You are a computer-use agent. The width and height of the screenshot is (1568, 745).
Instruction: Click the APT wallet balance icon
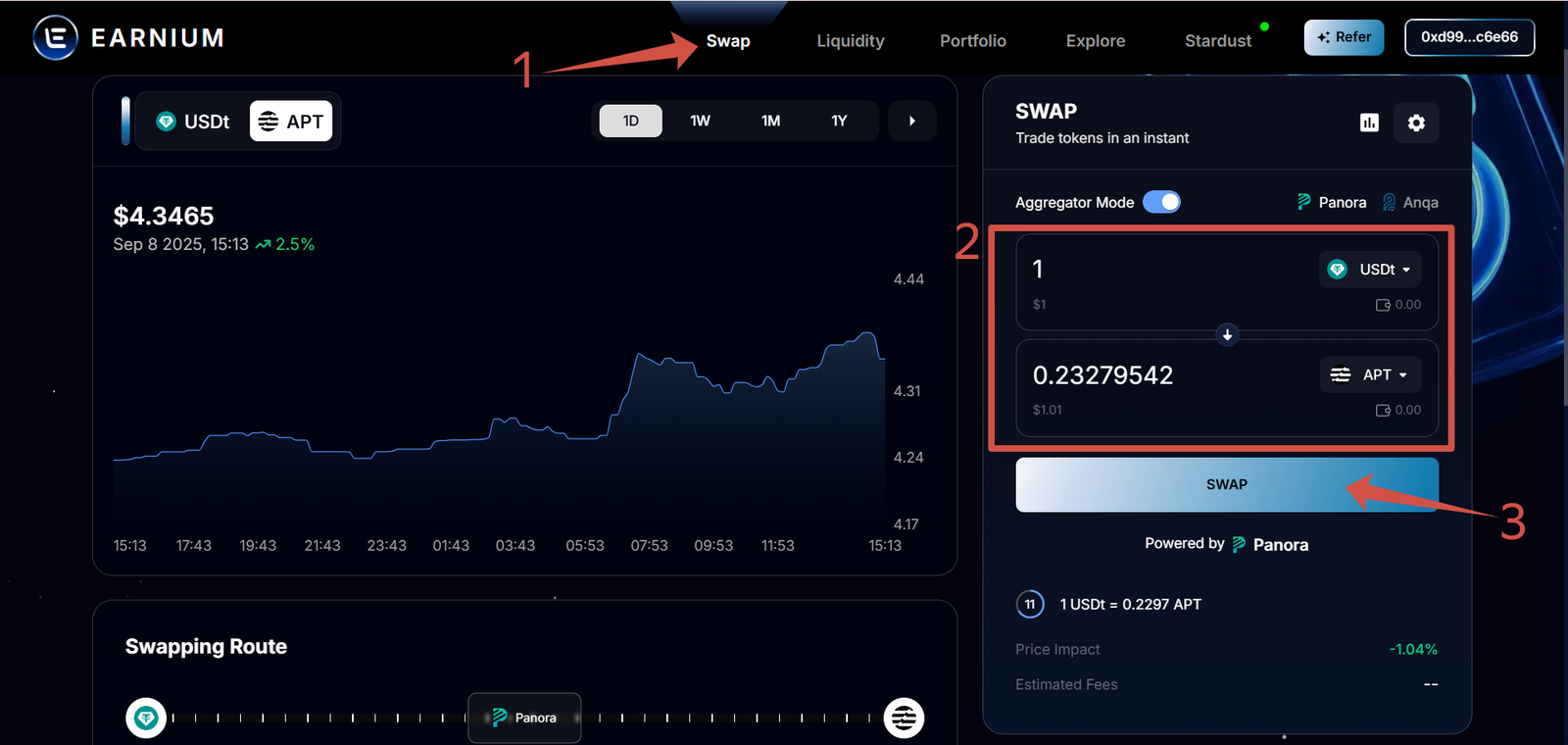tap(1383, 410)
